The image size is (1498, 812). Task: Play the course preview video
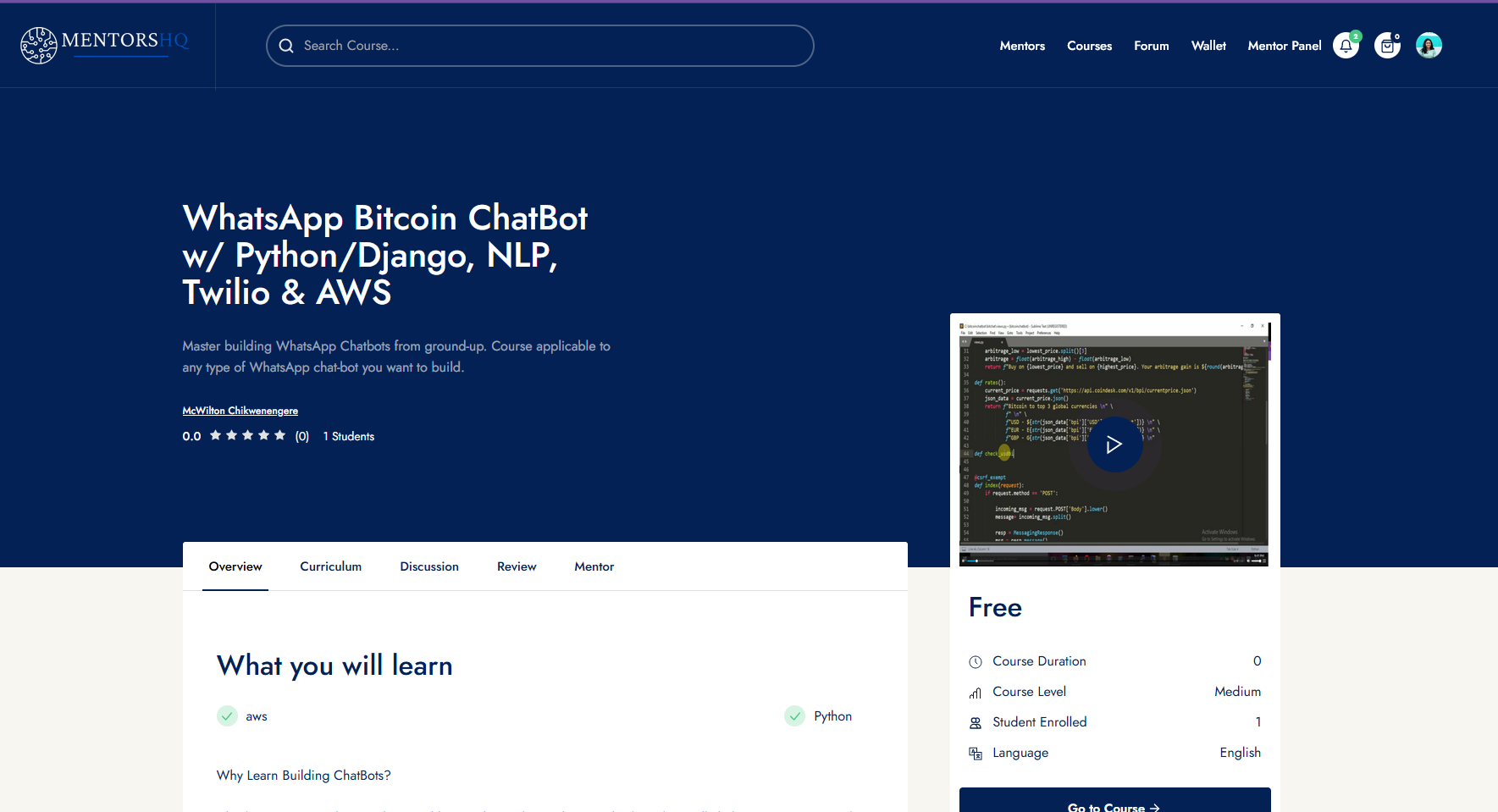pos(1114,444)
